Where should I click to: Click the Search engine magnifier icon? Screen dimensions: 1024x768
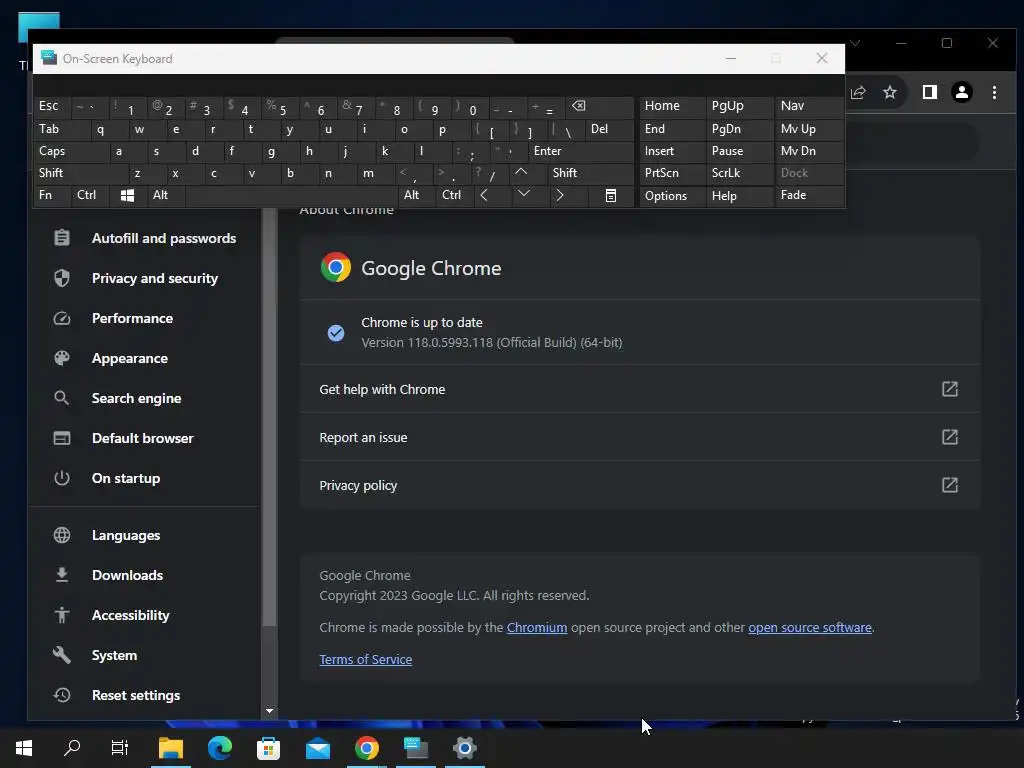62,398
